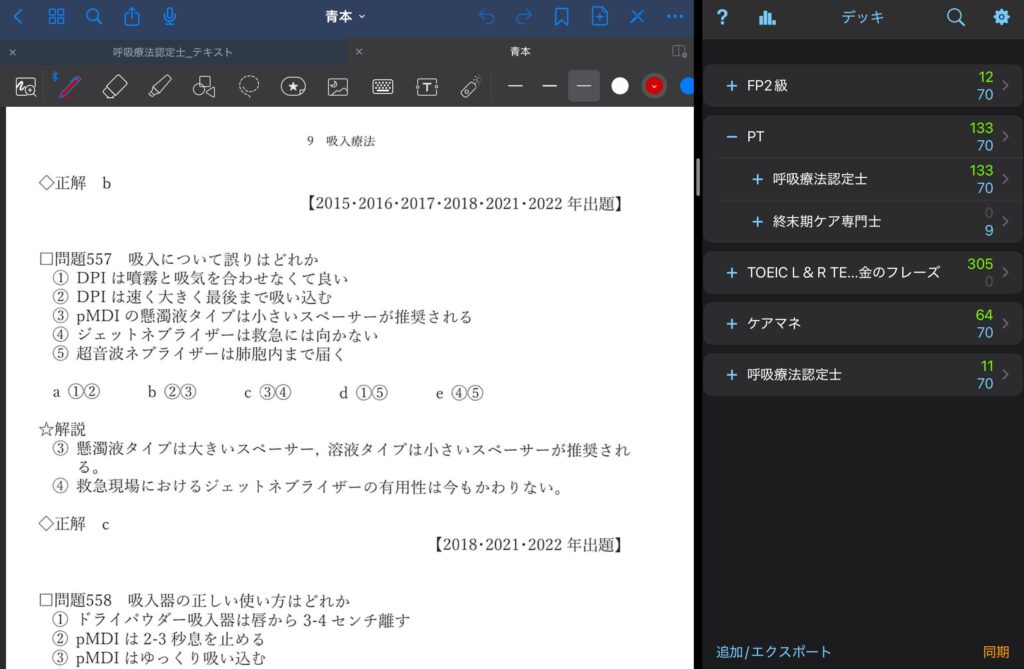Open Anki deck statistics chart icon
The height and width of the screenshot is (669, 1024).
(767, 17)
